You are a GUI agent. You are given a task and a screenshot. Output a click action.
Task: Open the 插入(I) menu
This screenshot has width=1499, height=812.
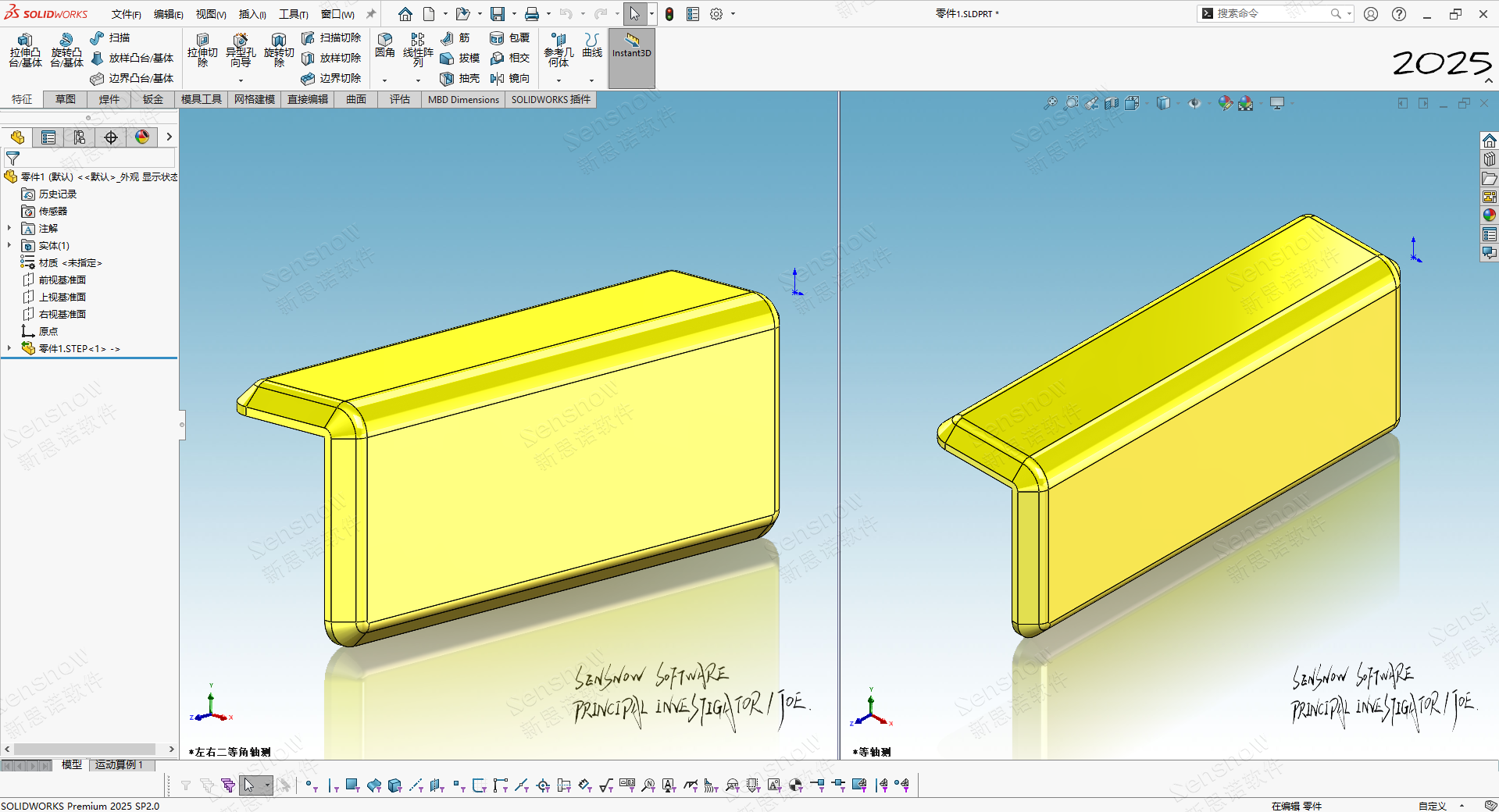[x=252, y=14]
